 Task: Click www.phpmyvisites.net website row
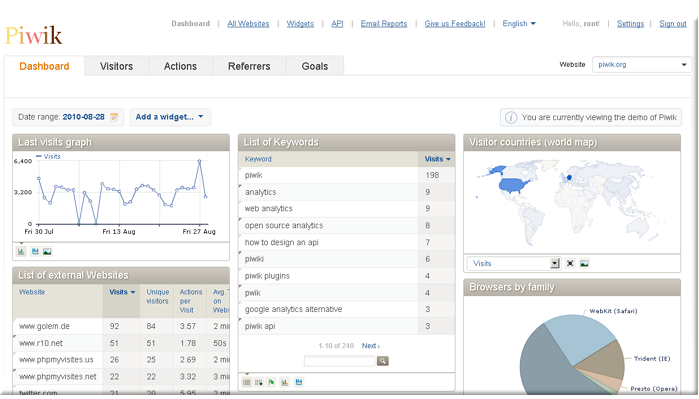point(121,377)
